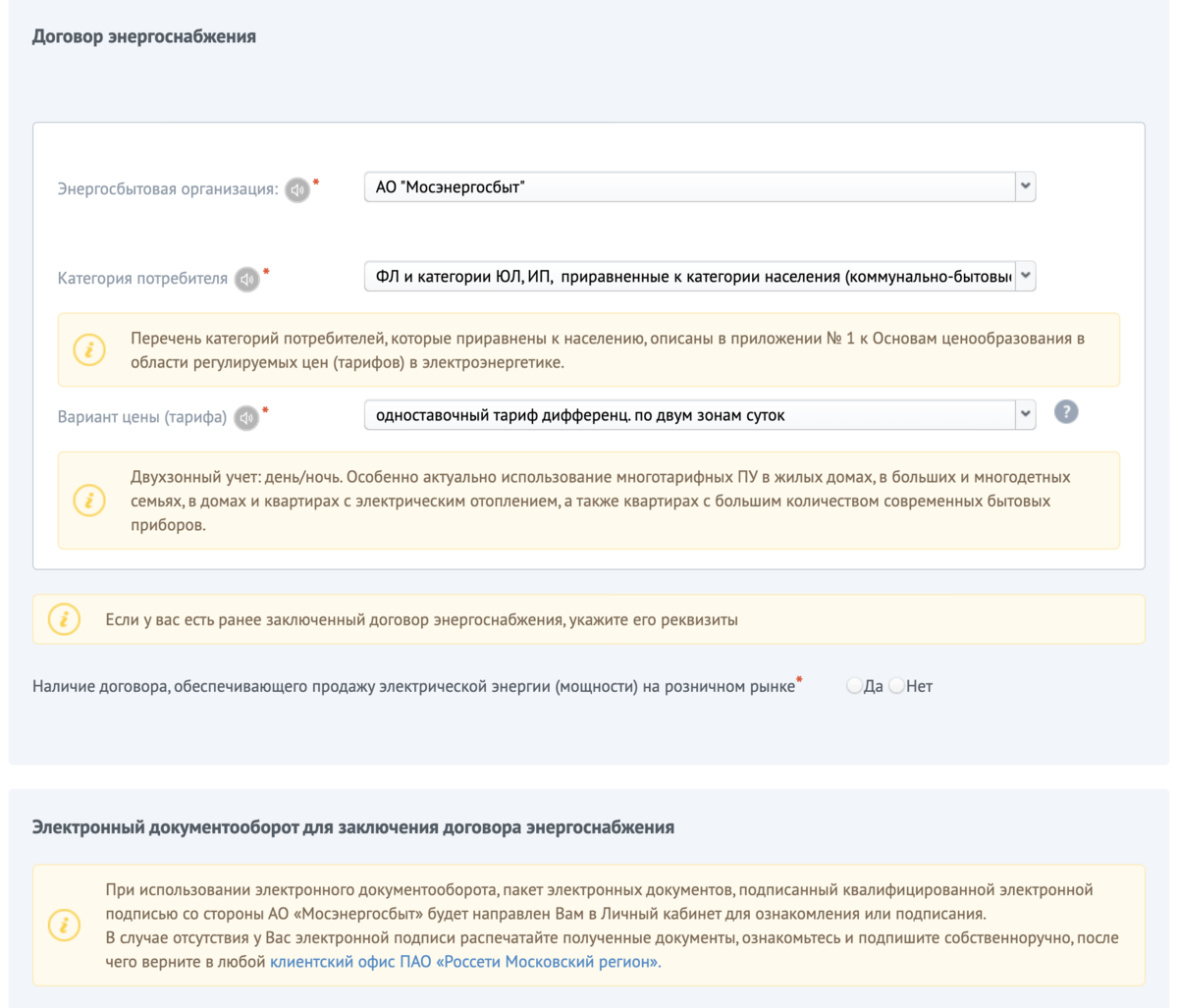
Task: Open the Категория потребителя dropdown
Action: pos(700,277)
